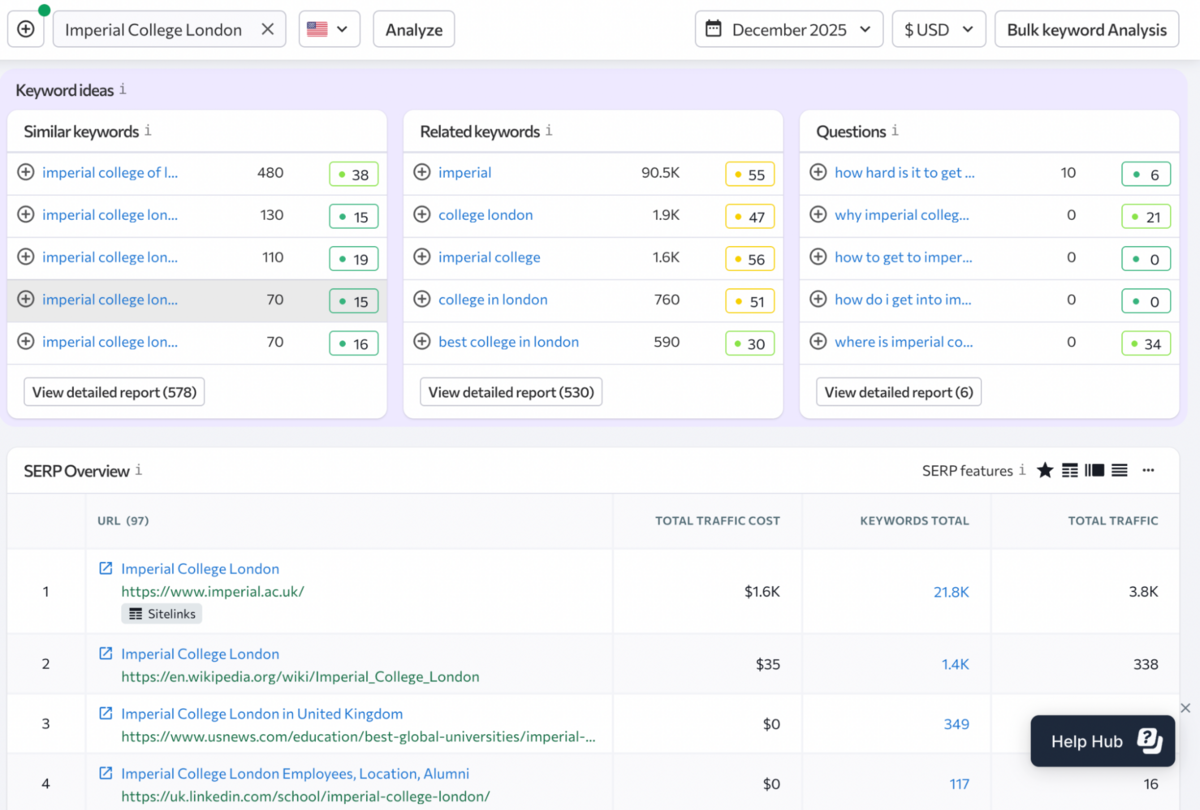
Task: Open external link icon for LinkedIn result
Action: click(106, 773)
